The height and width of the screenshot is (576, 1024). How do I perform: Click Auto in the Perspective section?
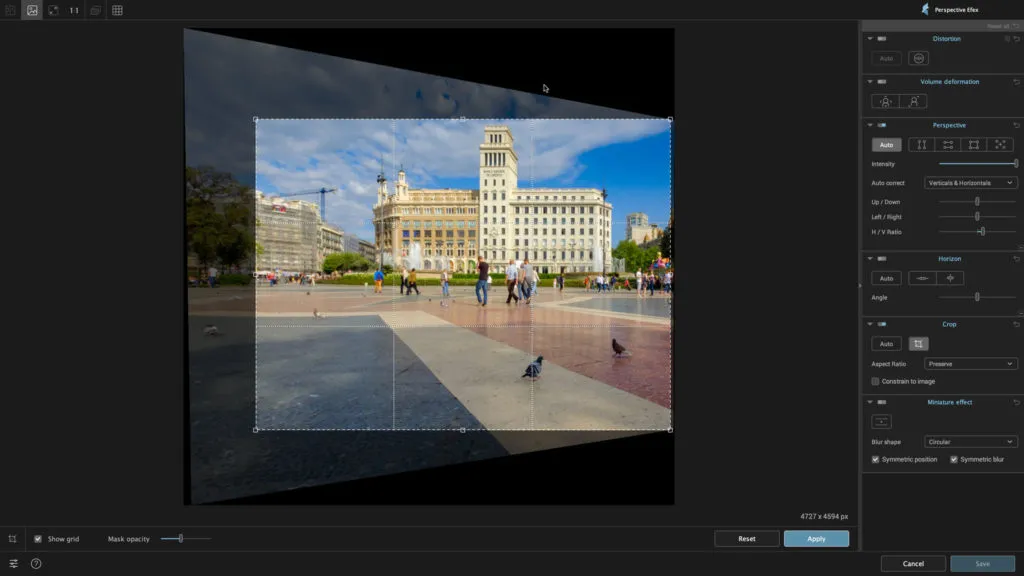point(886,144)
